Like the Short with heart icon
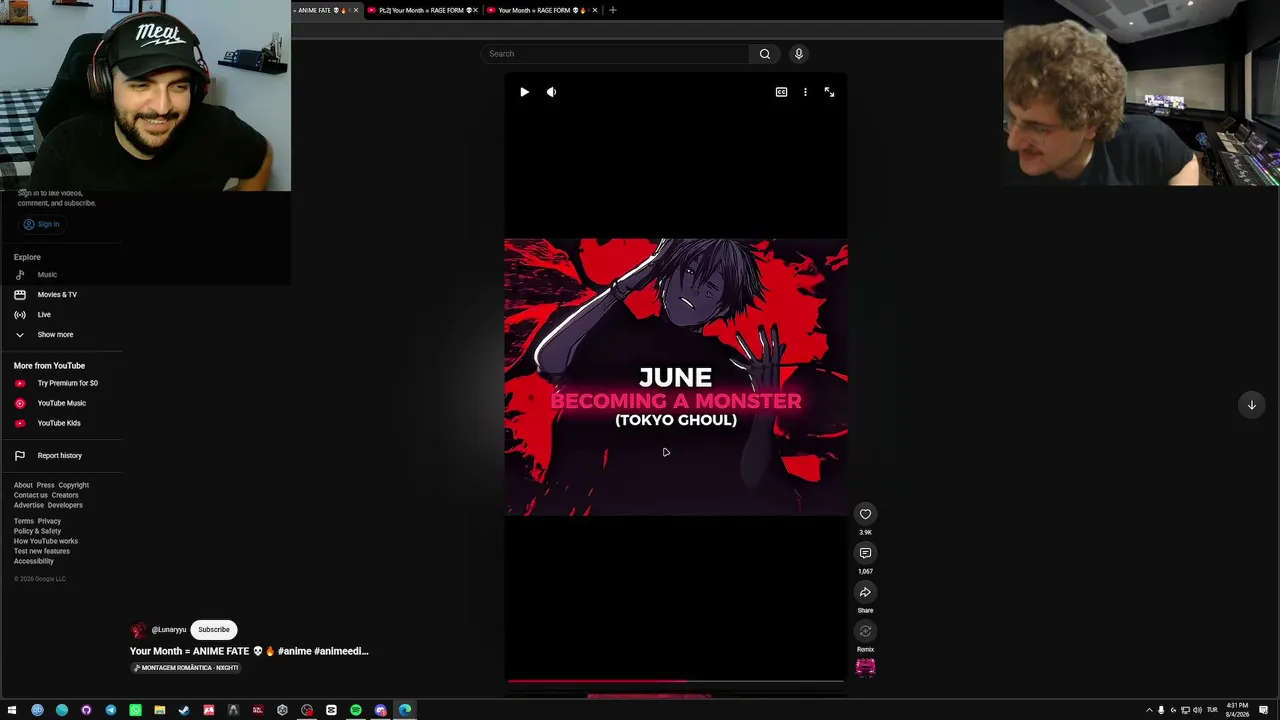This screenshot has height=720, width=1280. [x=865, y=514]
